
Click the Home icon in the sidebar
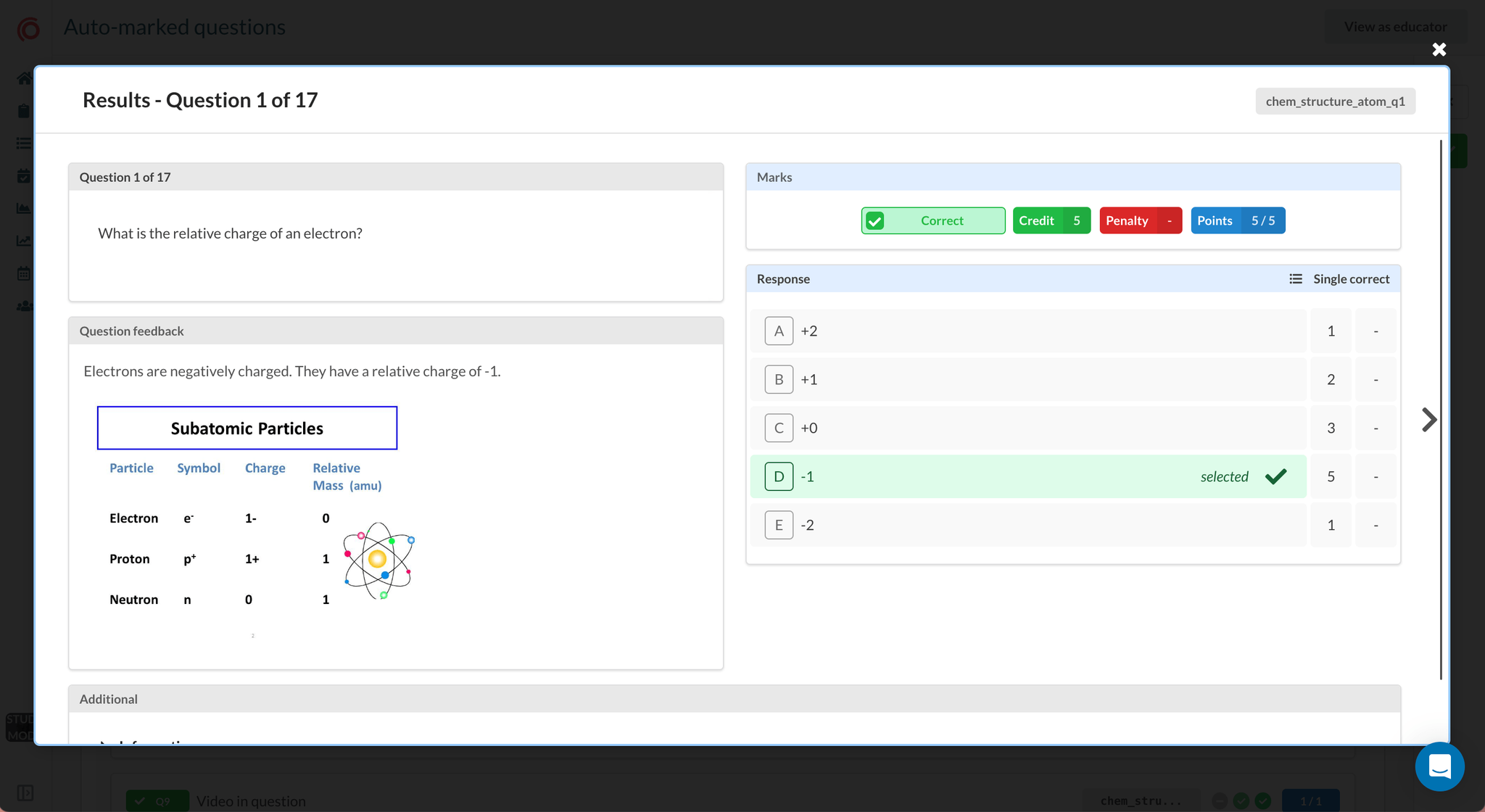24,78
